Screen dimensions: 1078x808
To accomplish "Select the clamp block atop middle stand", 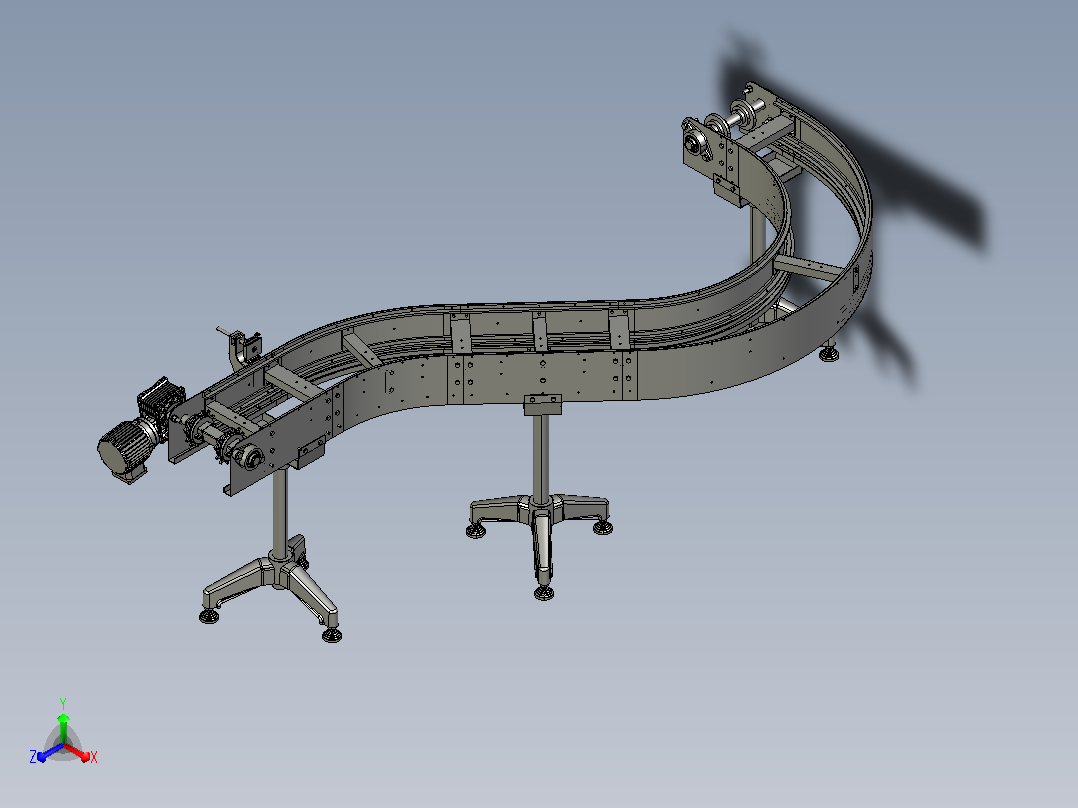I will point(542,404).
